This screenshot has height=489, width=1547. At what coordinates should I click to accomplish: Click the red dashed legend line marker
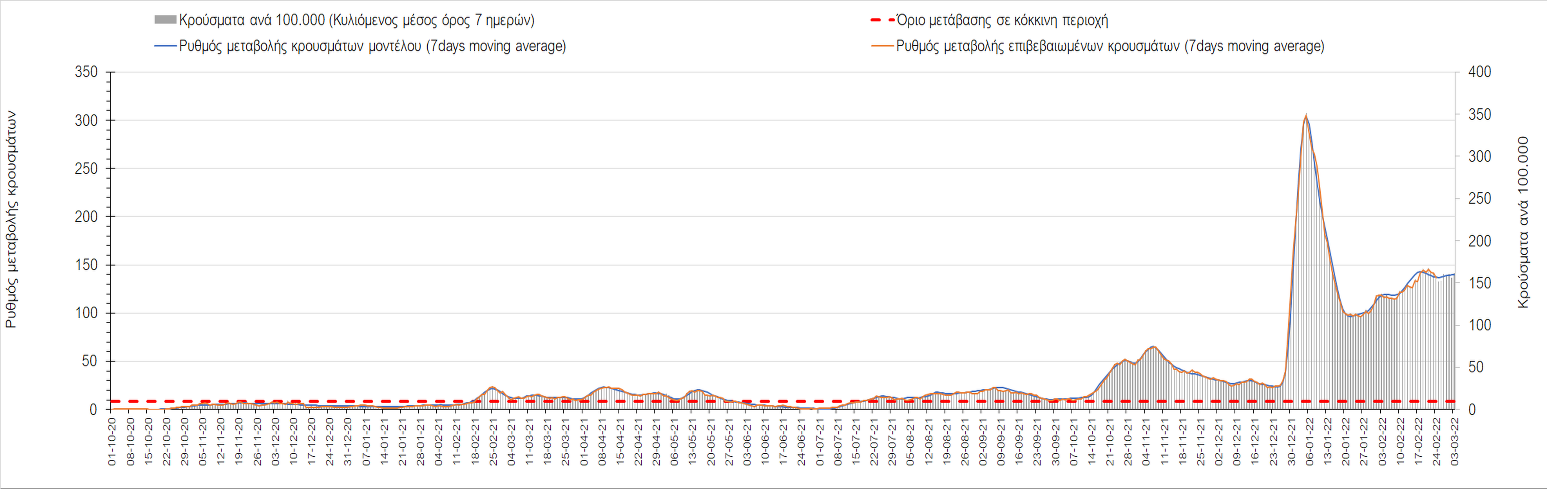click(x=881, y=20)
